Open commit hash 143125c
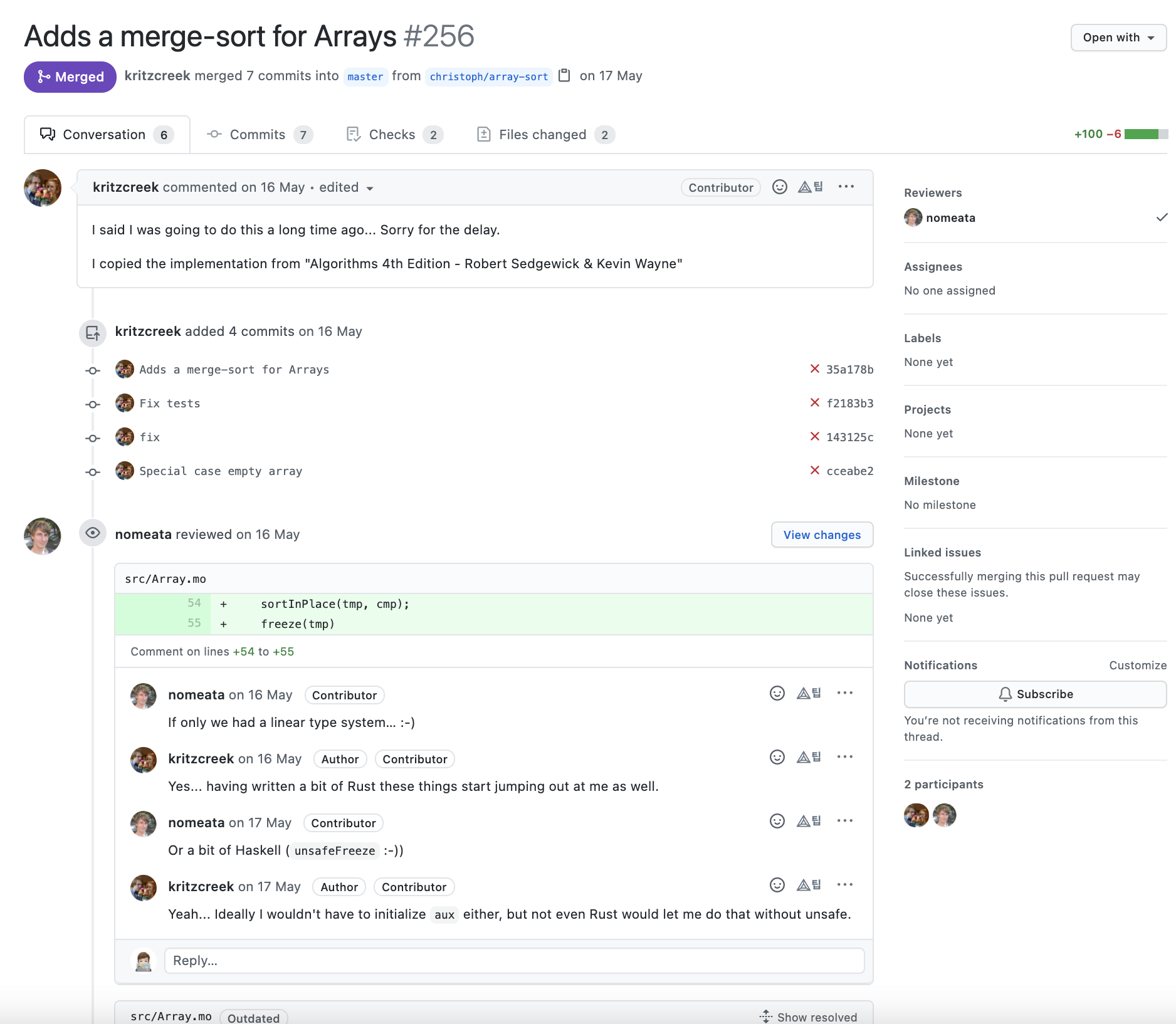This screenshot has width=1176, height=1024. coord(849,437)
